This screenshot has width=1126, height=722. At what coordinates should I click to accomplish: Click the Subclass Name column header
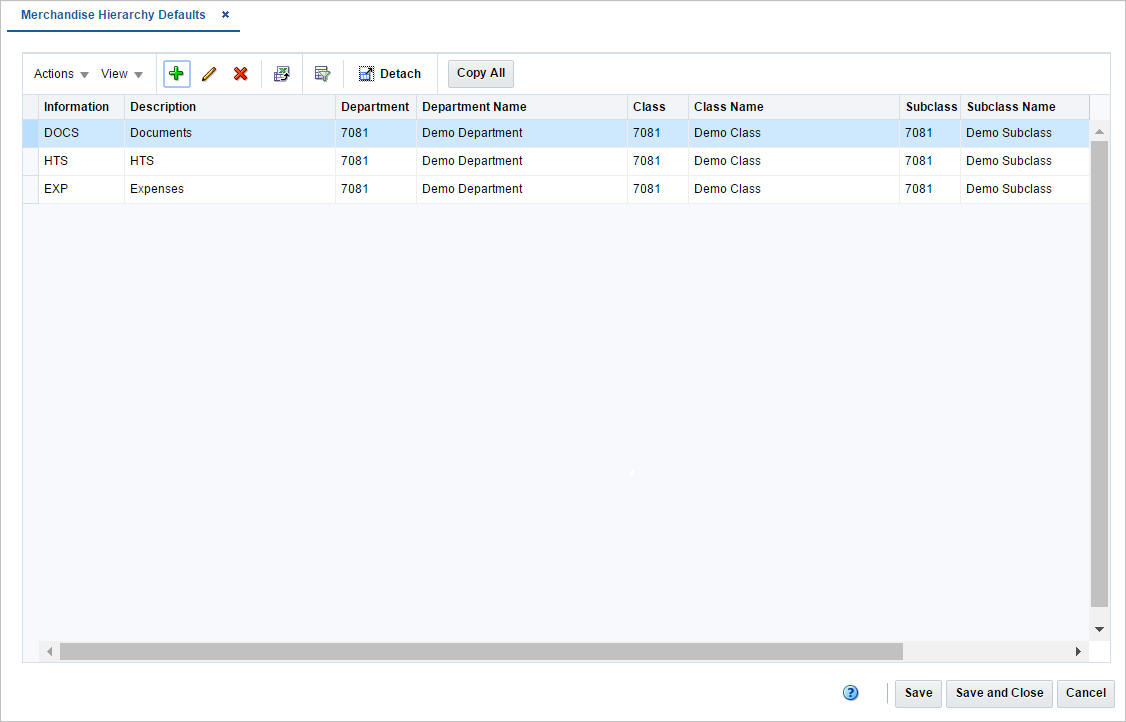tap(1025, 107)
